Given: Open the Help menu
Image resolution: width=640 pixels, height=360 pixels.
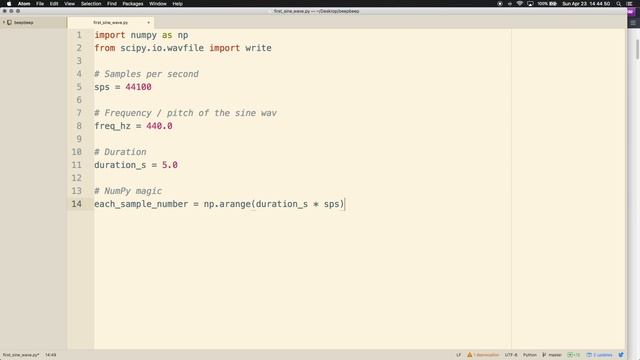Looking at the screenshot, I should pyautogui.click(x=178, y=4).
